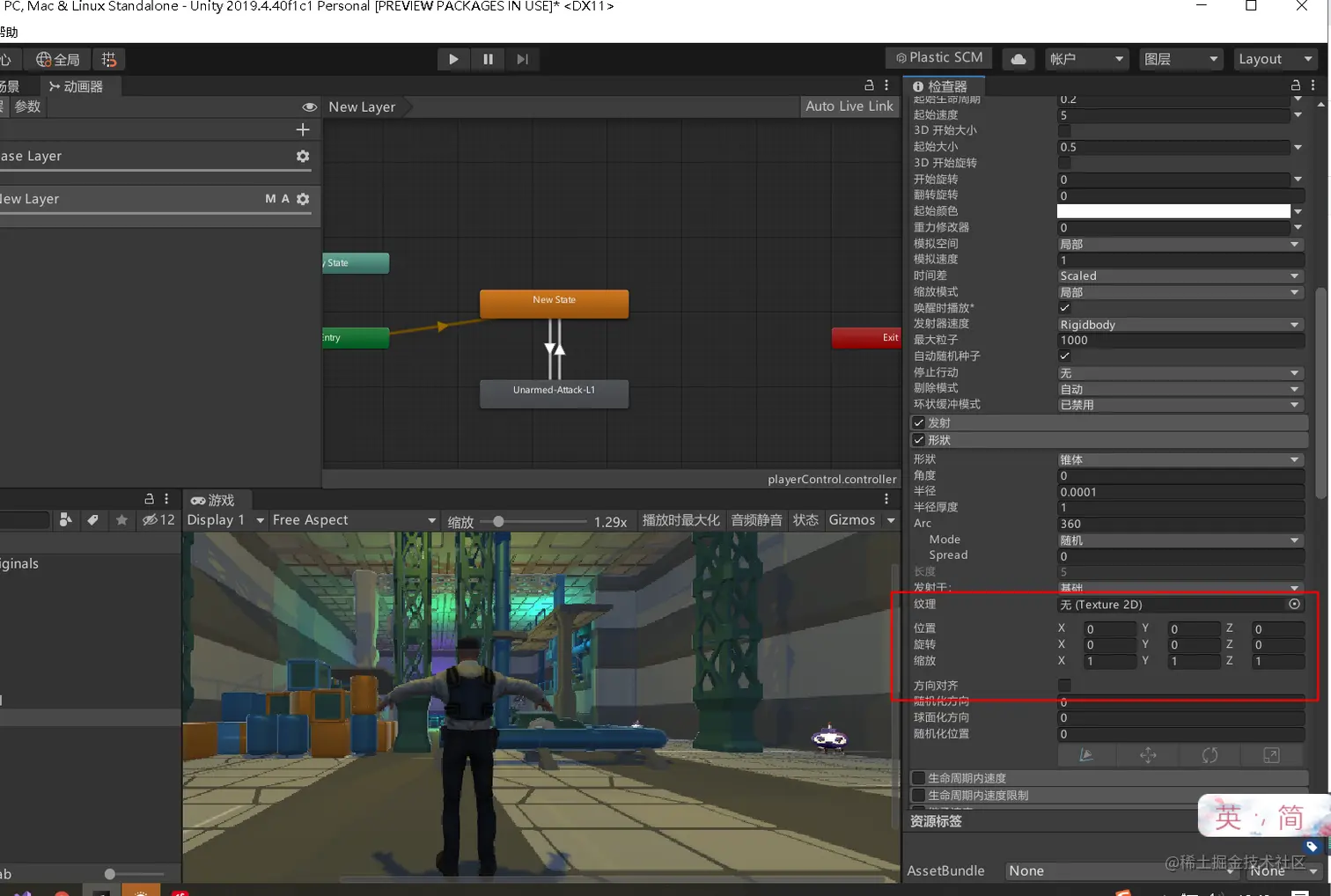Image resolution: width=1331 pixels, height=896 pixels.
Task: Select the shape rotate gizmo tool
Action: [1210, 755]
